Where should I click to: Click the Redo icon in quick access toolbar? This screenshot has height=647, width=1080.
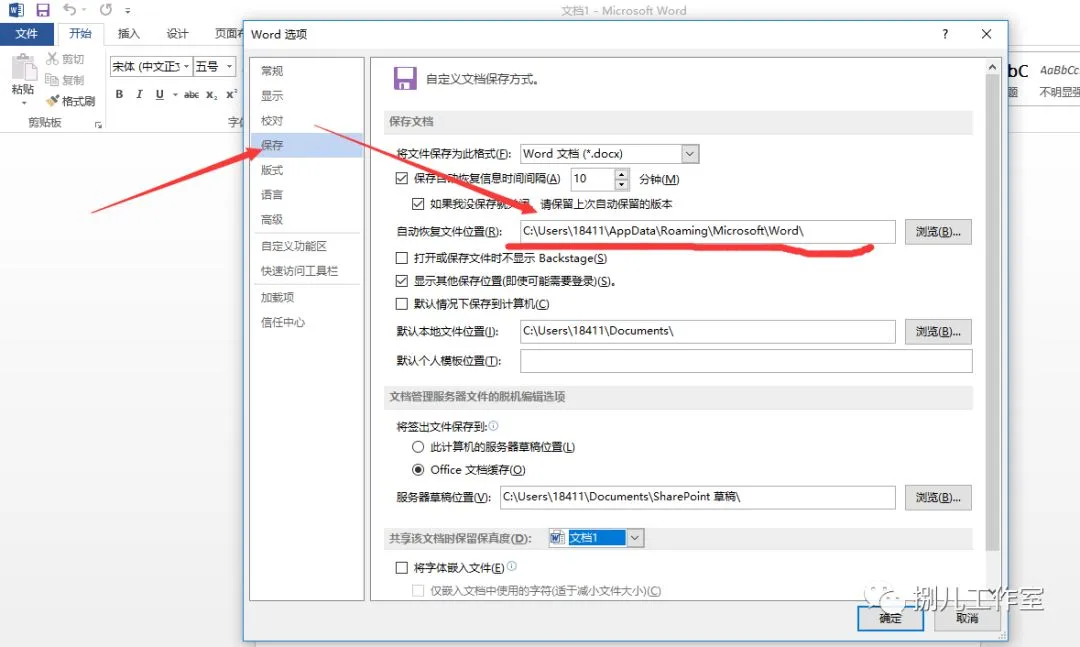click(105, 10)
